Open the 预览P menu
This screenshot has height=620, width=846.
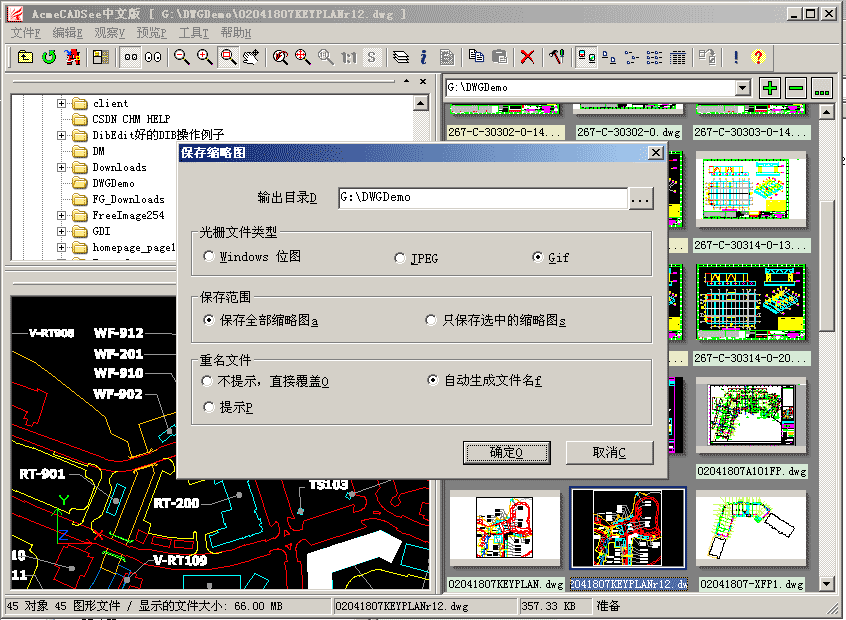point(152,33)
